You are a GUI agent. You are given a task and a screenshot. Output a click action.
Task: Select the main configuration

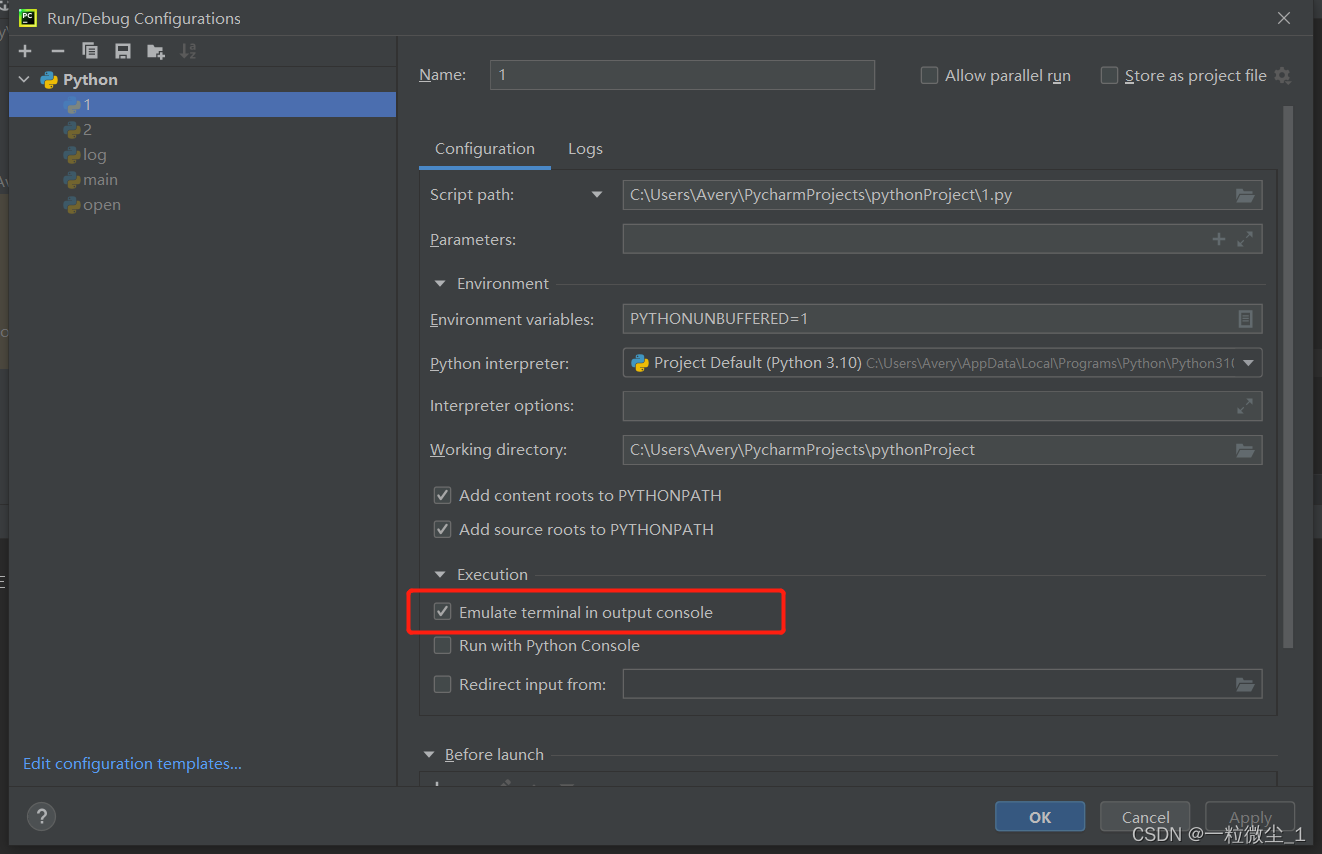point(202,180)
